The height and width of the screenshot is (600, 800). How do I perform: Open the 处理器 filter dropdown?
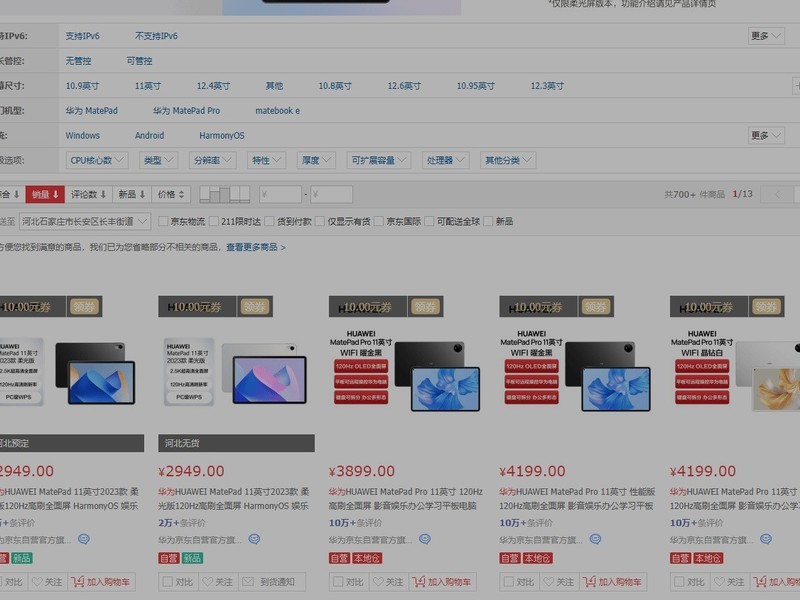445,160
